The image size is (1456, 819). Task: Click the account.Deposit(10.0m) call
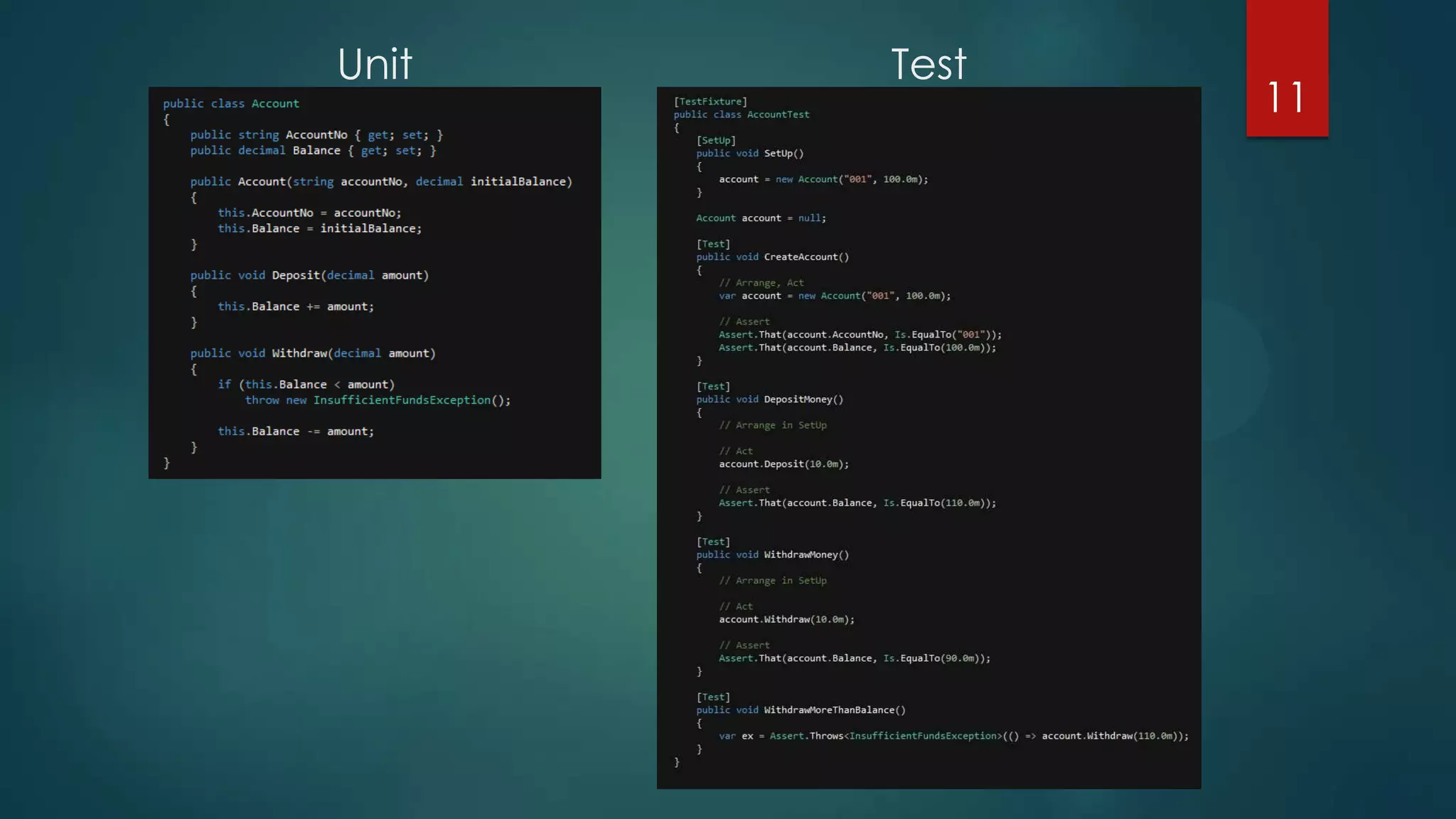pyautogui.click(x=783, y=464)
